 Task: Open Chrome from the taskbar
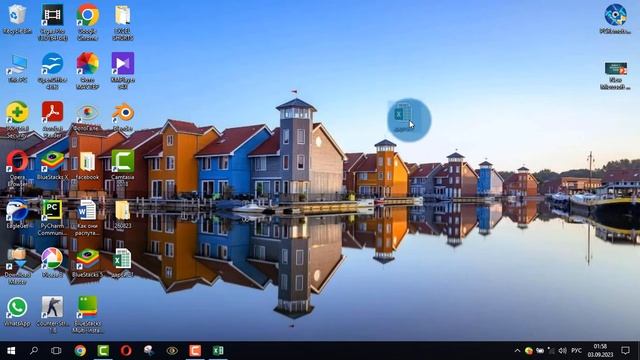pos(80,351)
